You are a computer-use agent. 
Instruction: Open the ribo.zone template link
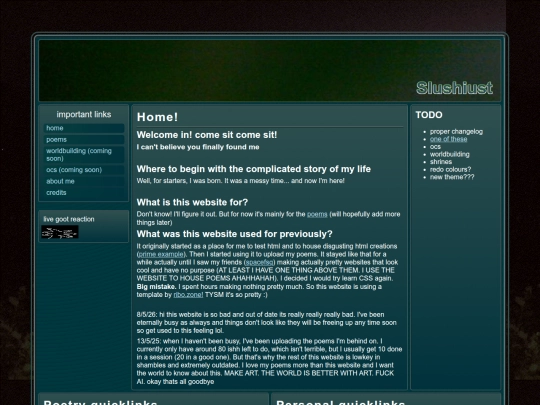coord(188,294)
